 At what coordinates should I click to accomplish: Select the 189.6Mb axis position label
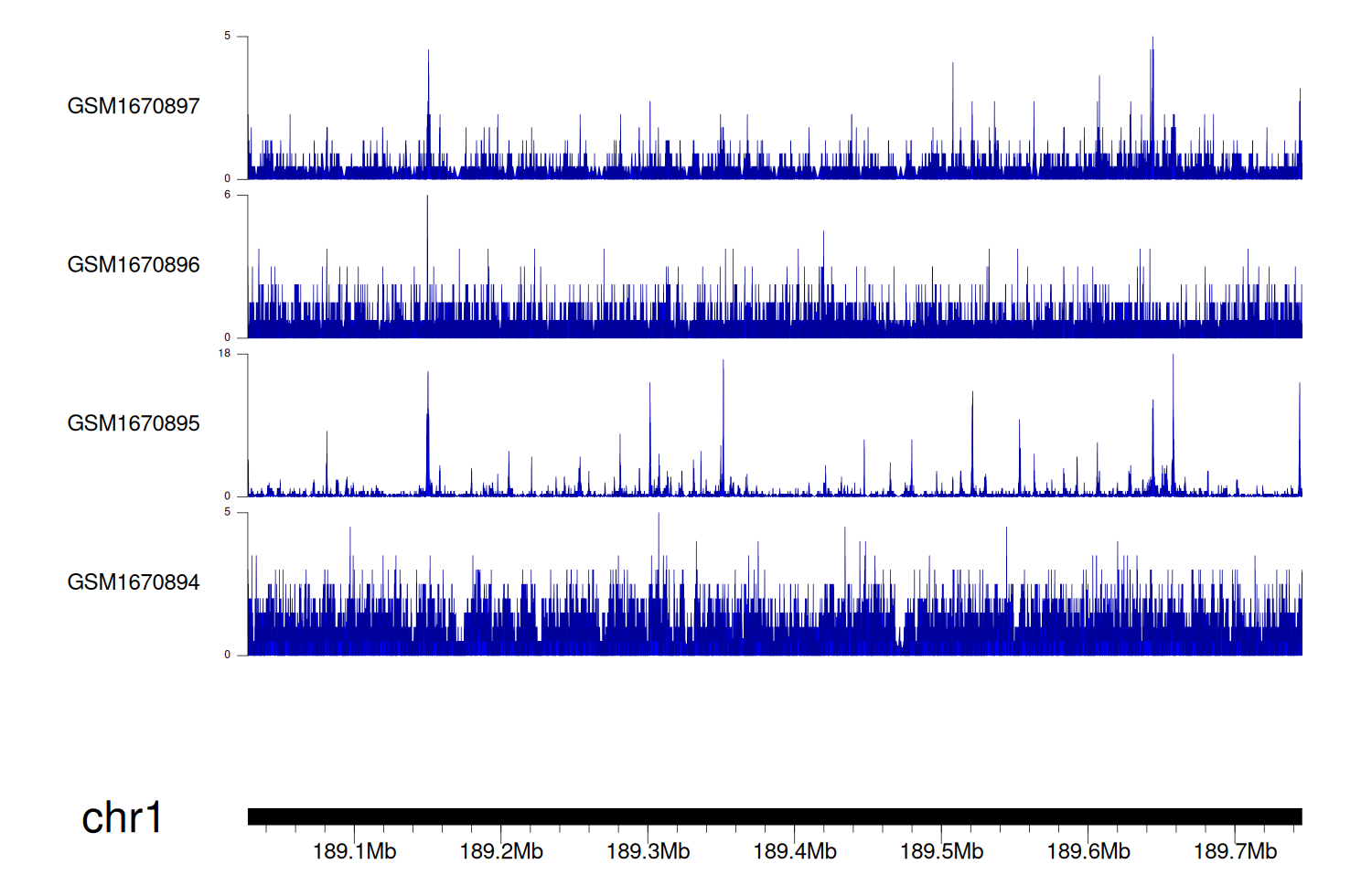coord(1088,852)
